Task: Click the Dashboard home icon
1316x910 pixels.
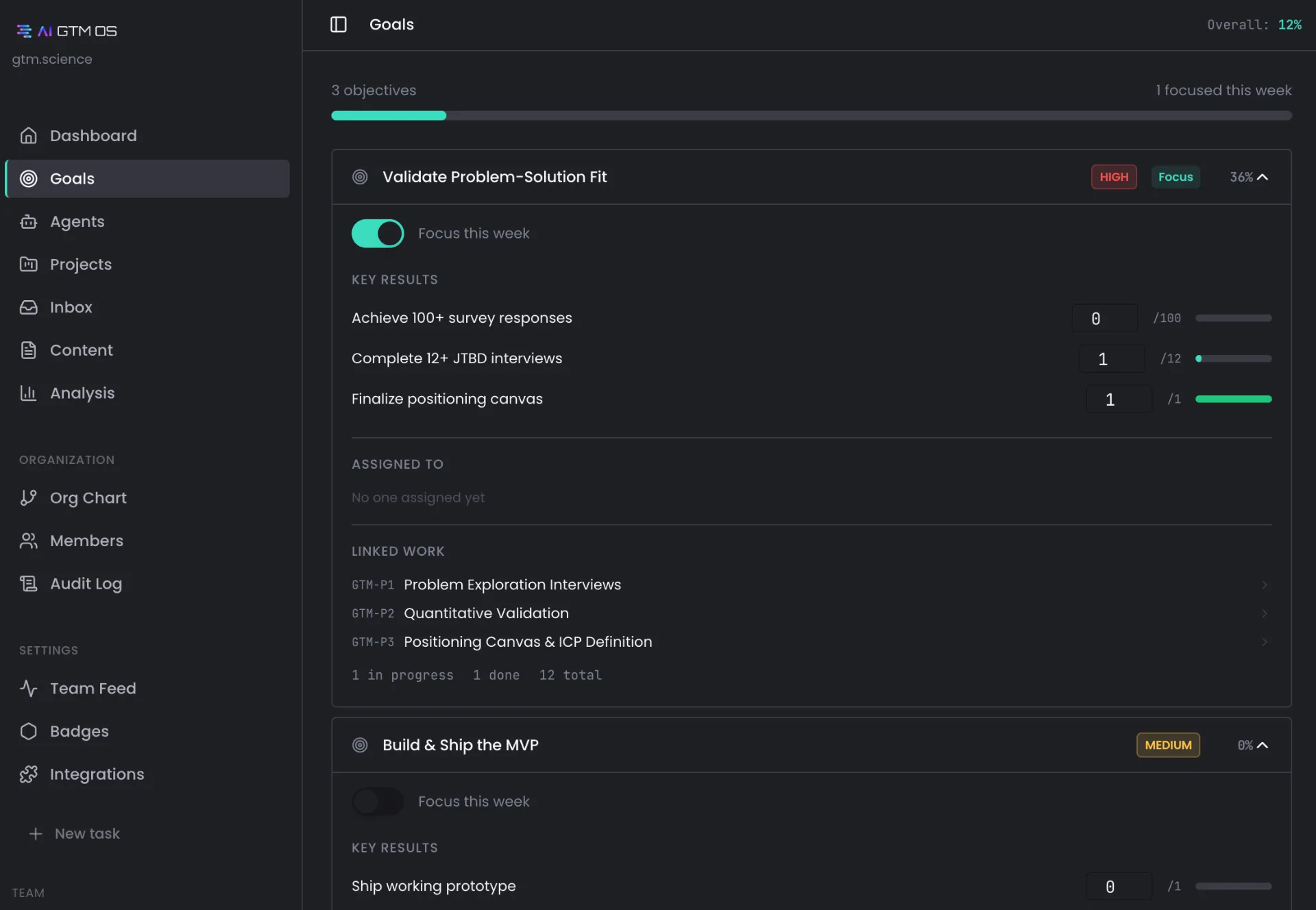Action: click(x=28, y=136)
